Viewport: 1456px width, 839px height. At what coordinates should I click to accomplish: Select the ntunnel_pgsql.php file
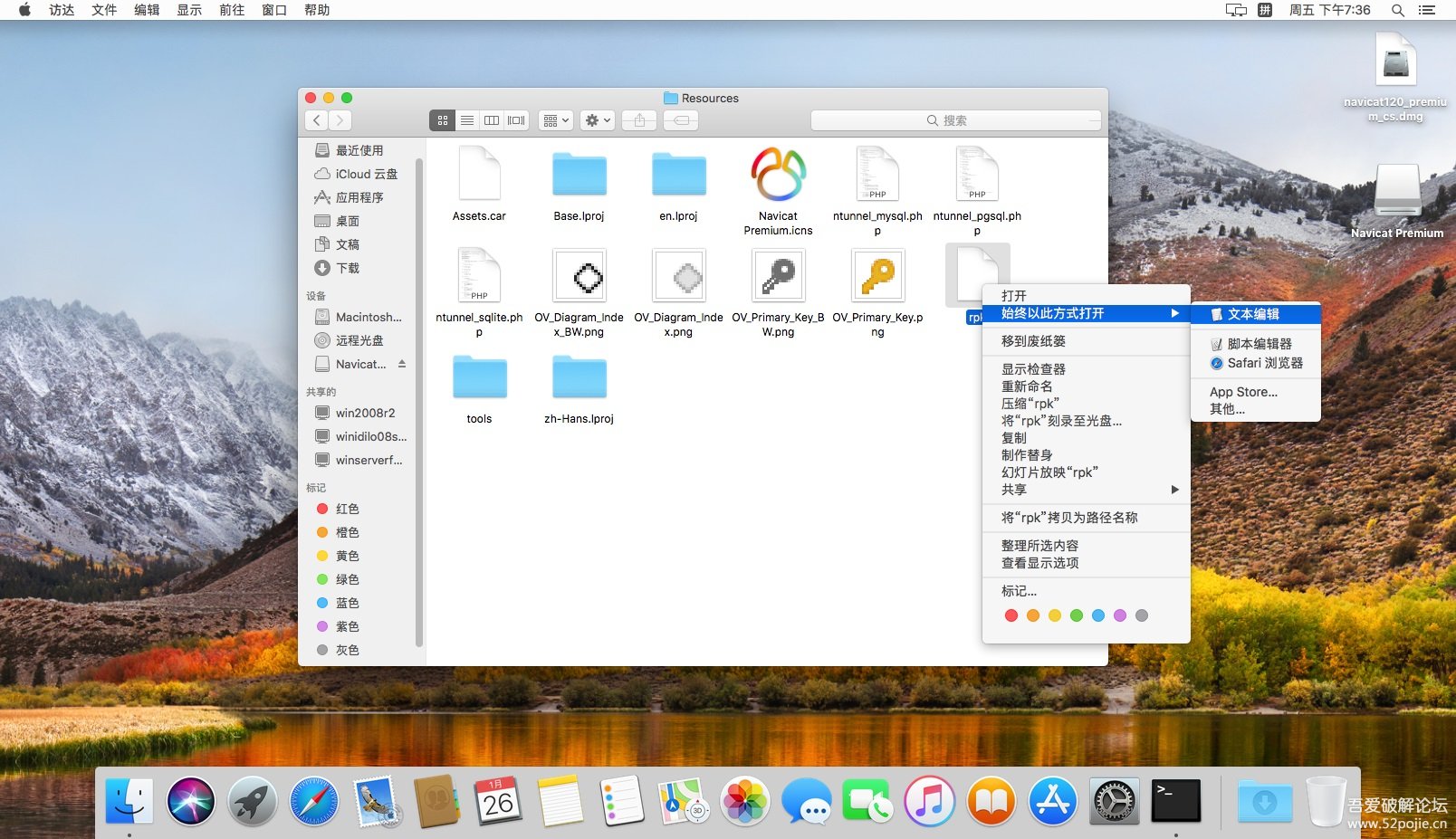click(x=977, y=173)
